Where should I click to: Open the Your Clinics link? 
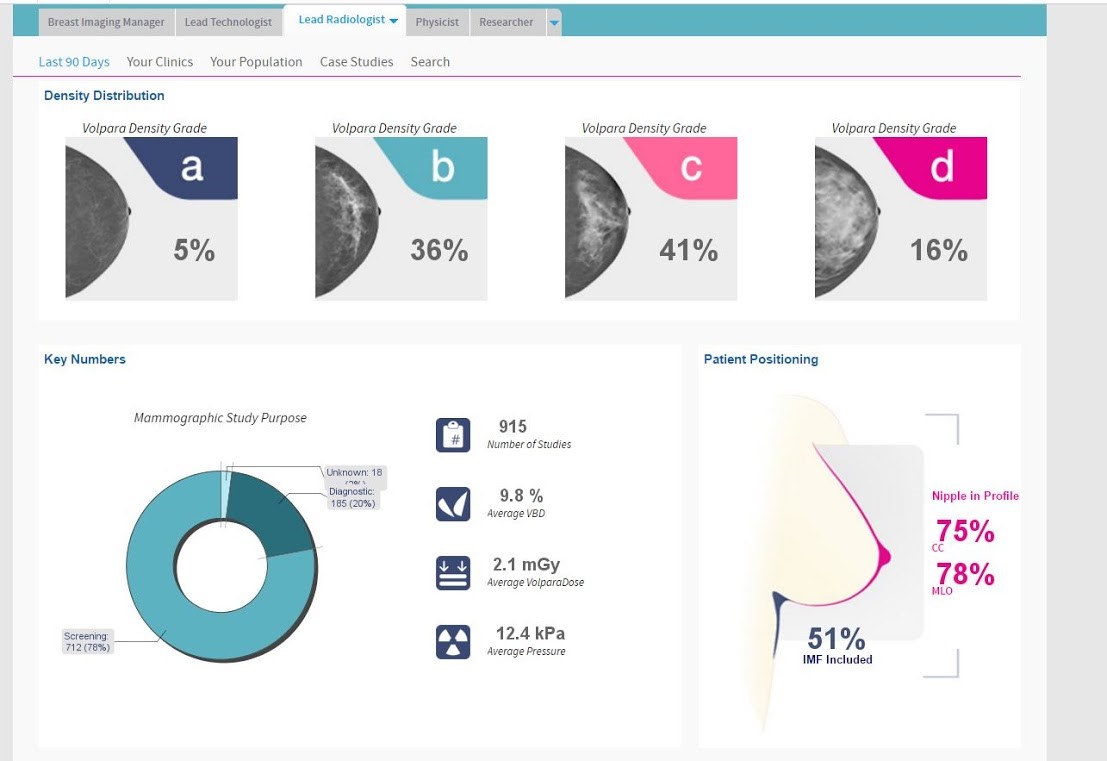pyautogui.click(x=160, y=62)
